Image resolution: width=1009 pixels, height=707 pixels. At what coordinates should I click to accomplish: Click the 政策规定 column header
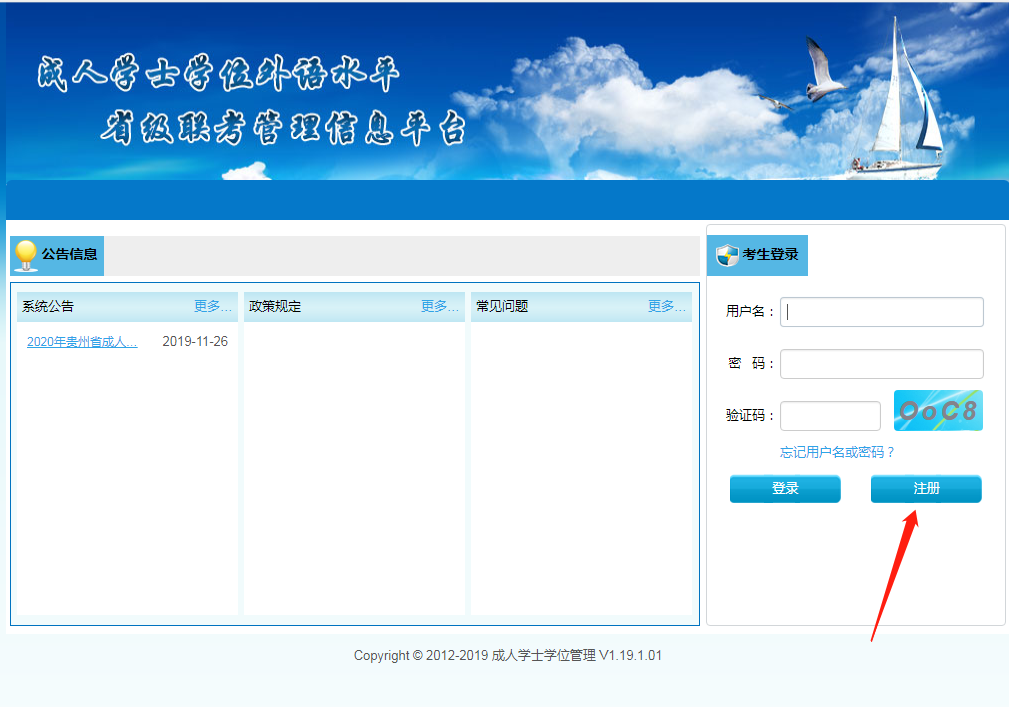(275, 306)
